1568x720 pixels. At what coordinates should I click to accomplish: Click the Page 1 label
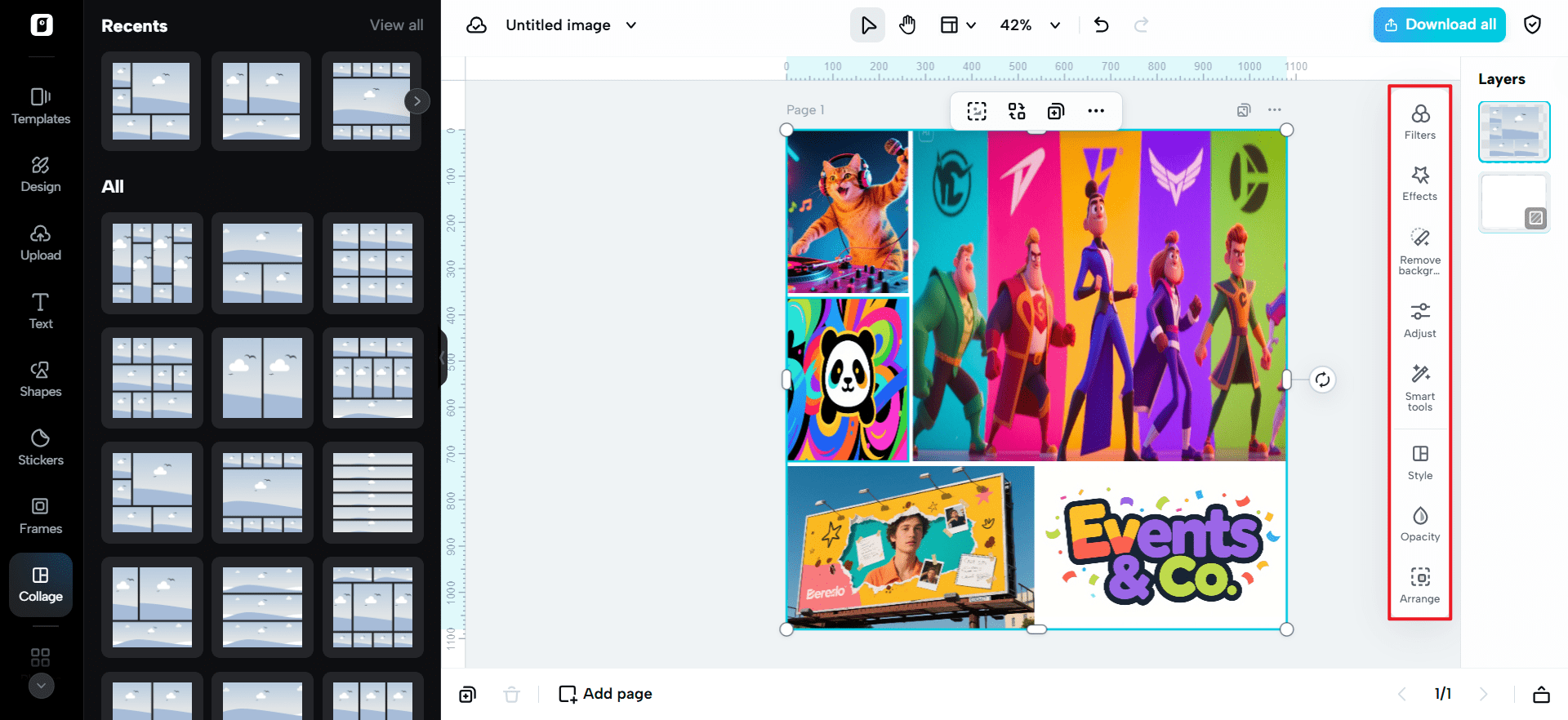pos(805,109)
